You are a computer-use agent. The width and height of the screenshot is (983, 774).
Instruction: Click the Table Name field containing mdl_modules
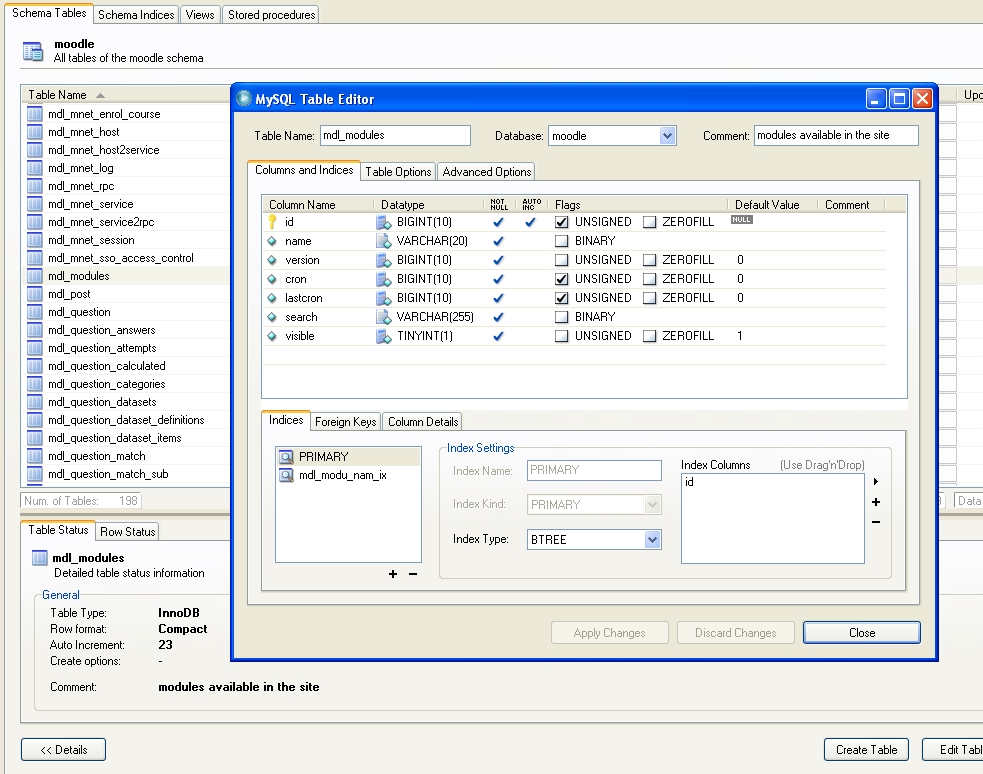point(395,135)
